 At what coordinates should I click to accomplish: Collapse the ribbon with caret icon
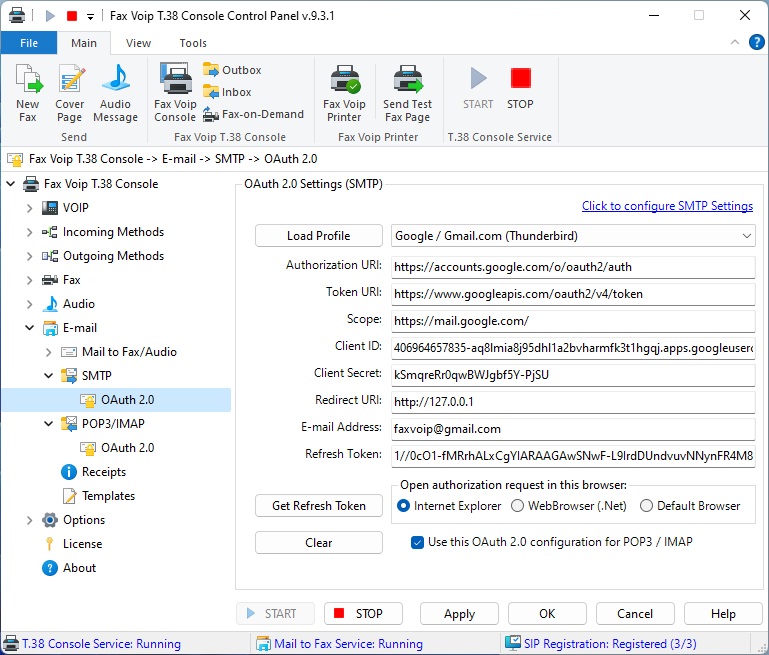[x=735, y=42]
